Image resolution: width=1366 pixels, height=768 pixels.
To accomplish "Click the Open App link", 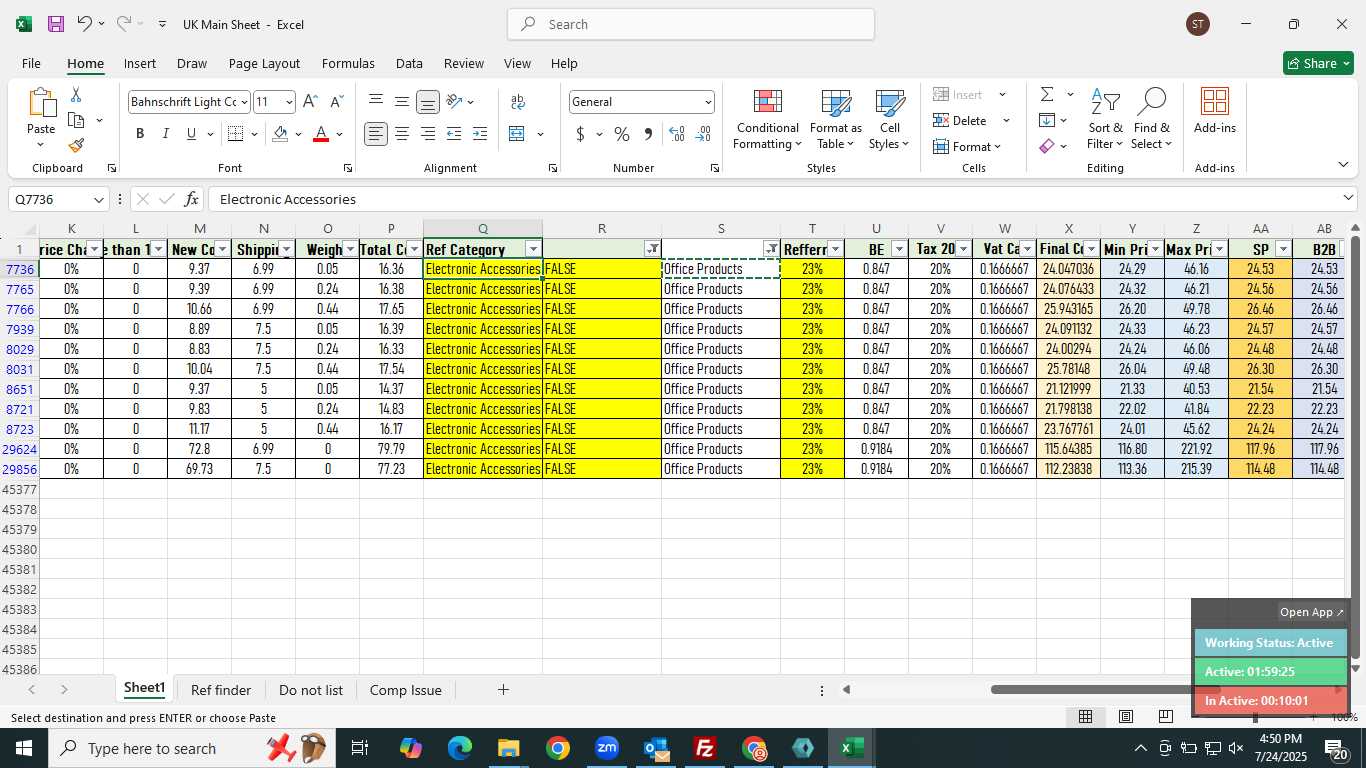I will click(x=1312, y=612).
